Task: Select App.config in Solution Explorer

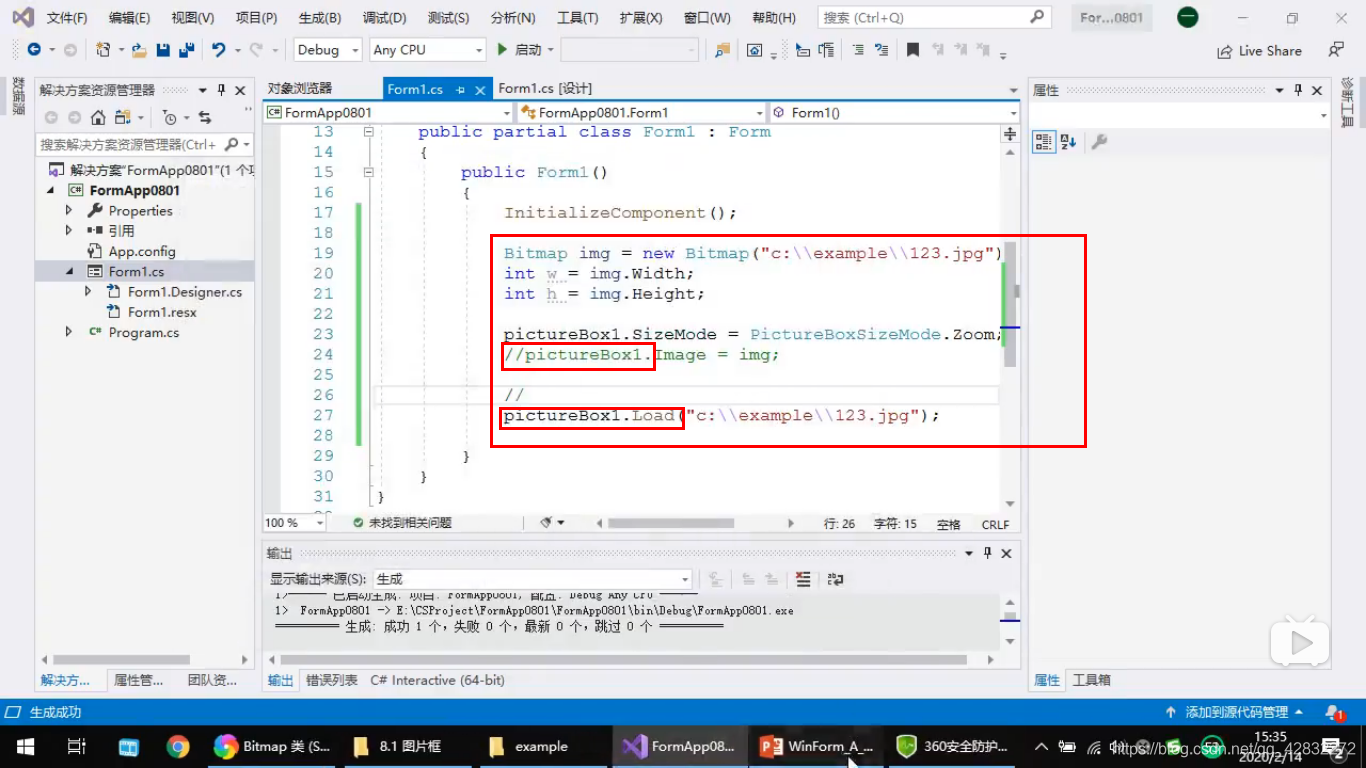Action: 142,251
